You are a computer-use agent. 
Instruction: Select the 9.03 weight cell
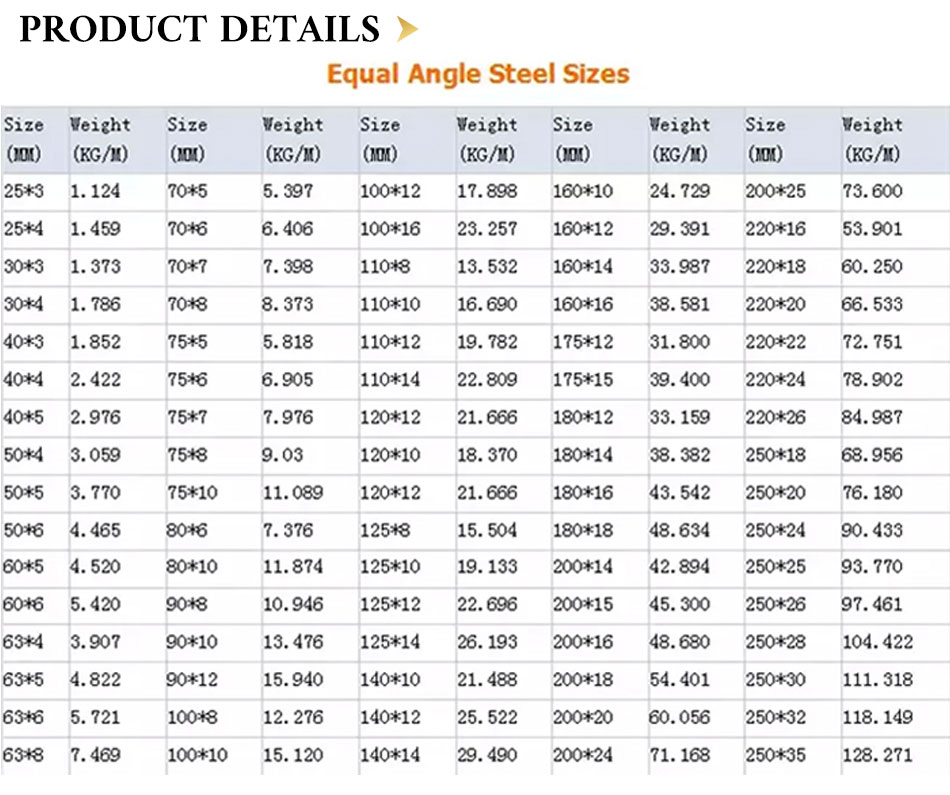pyautogui.click(x=283, y=455)
